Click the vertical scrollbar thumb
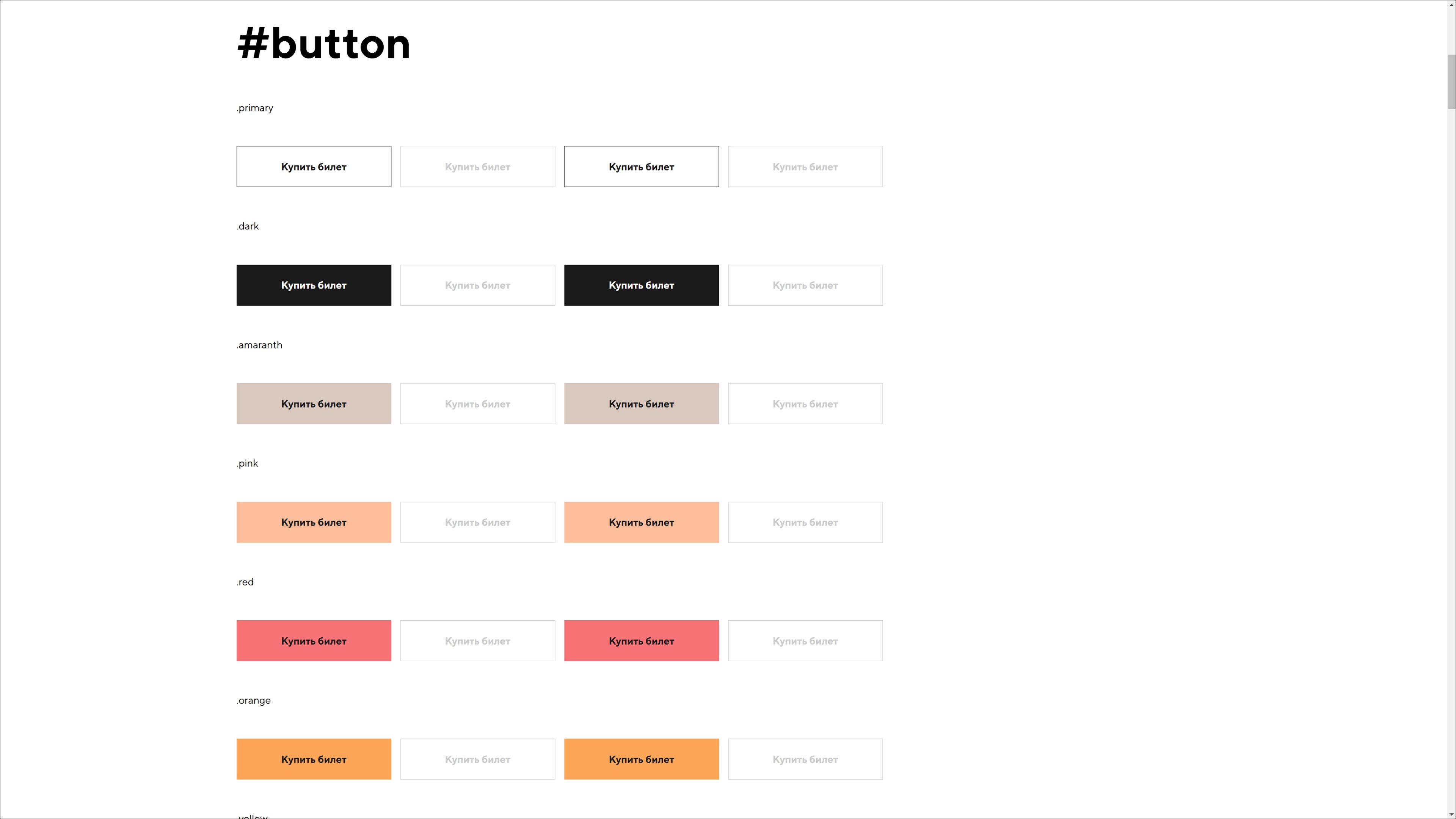 (1451, 82)
